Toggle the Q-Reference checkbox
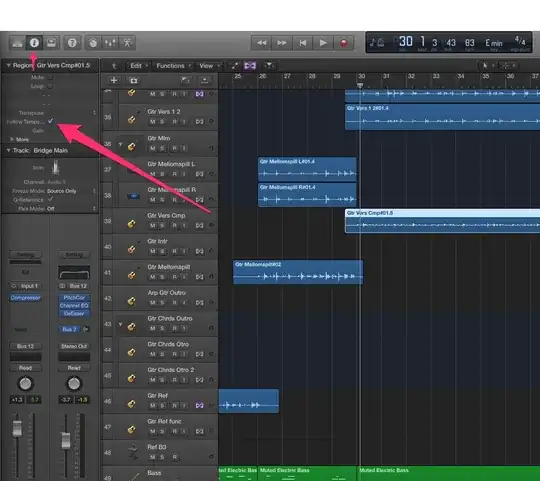This screenshot has width=540, height=481. pyautogui.click(x=51, y=199)
